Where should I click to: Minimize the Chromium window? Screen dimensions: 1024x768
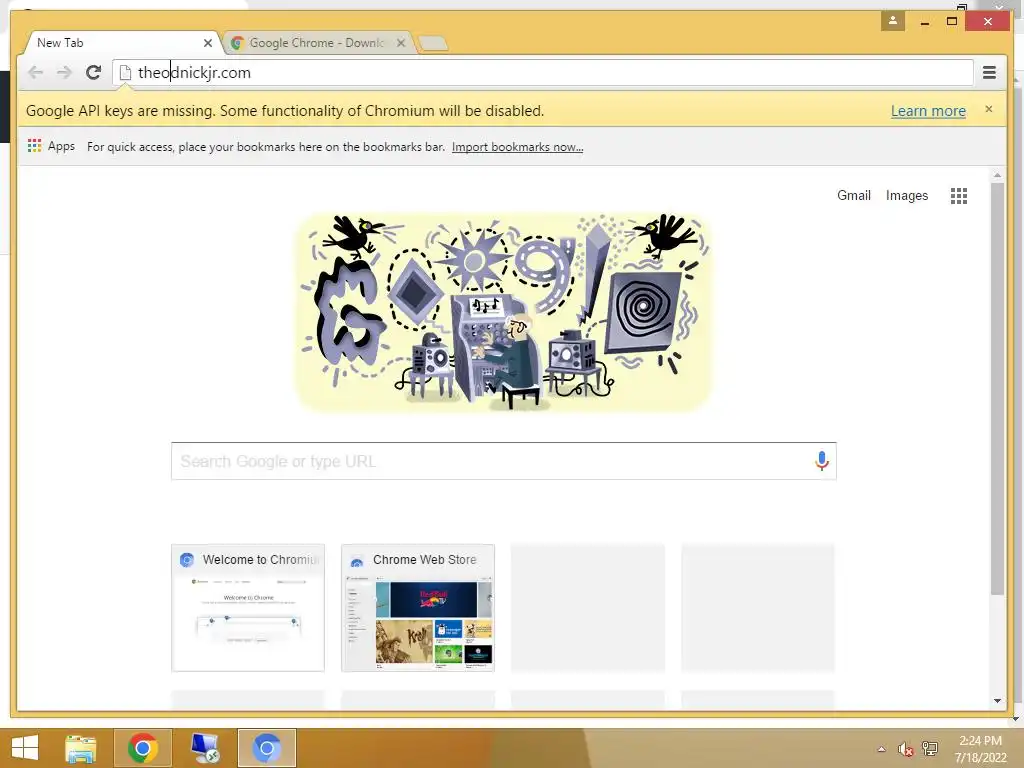coord(925,22)
